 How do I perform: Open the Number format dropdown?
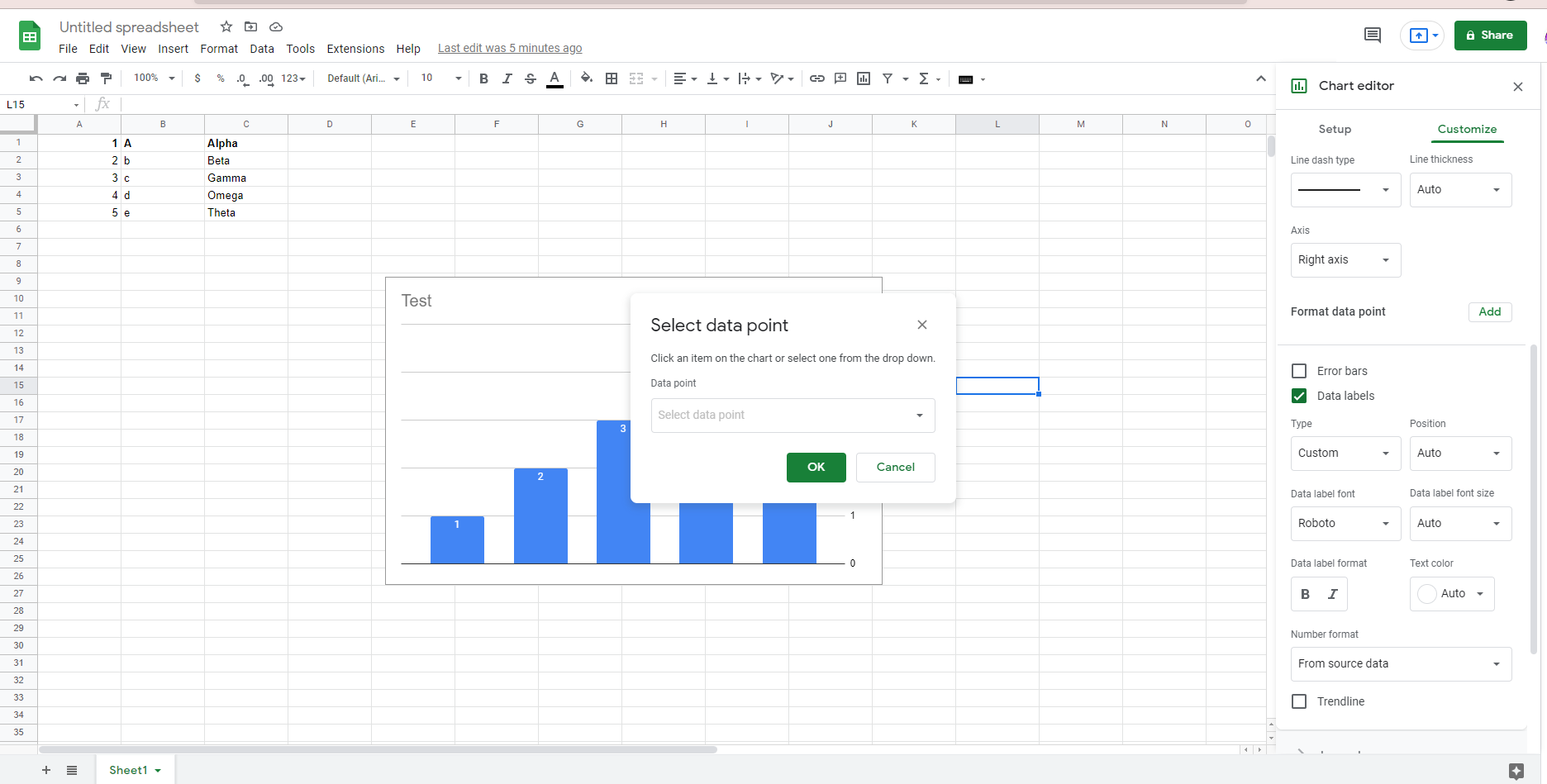coord(1400,664)
